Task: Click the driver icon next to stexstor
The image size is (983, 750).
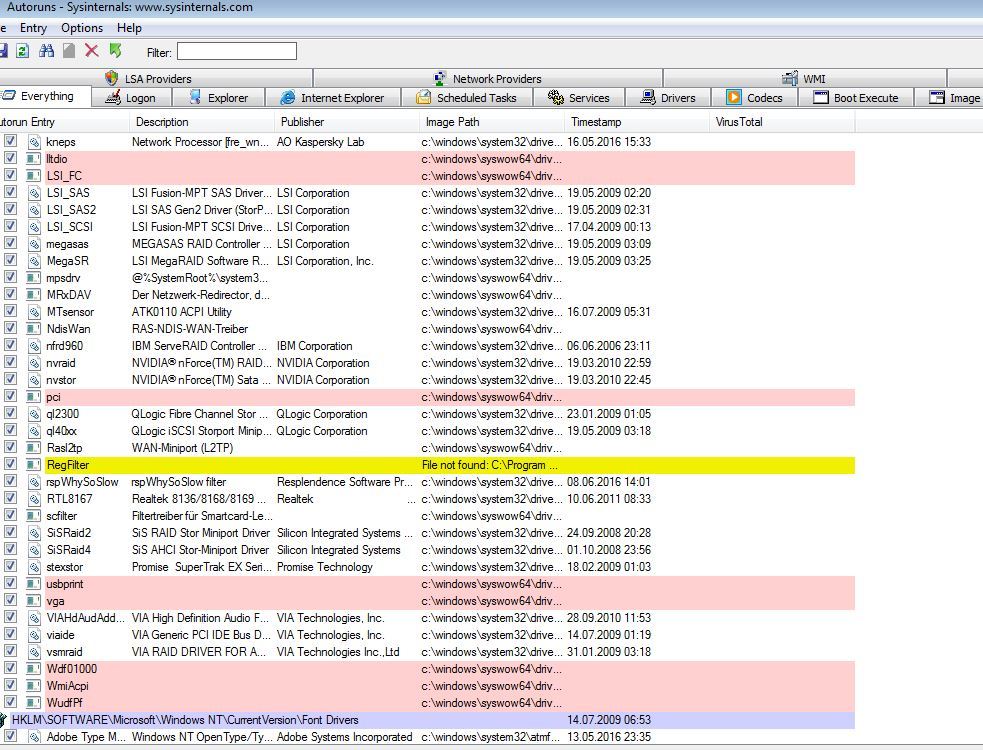Action: pyautogui.click(x=34, y=567)
